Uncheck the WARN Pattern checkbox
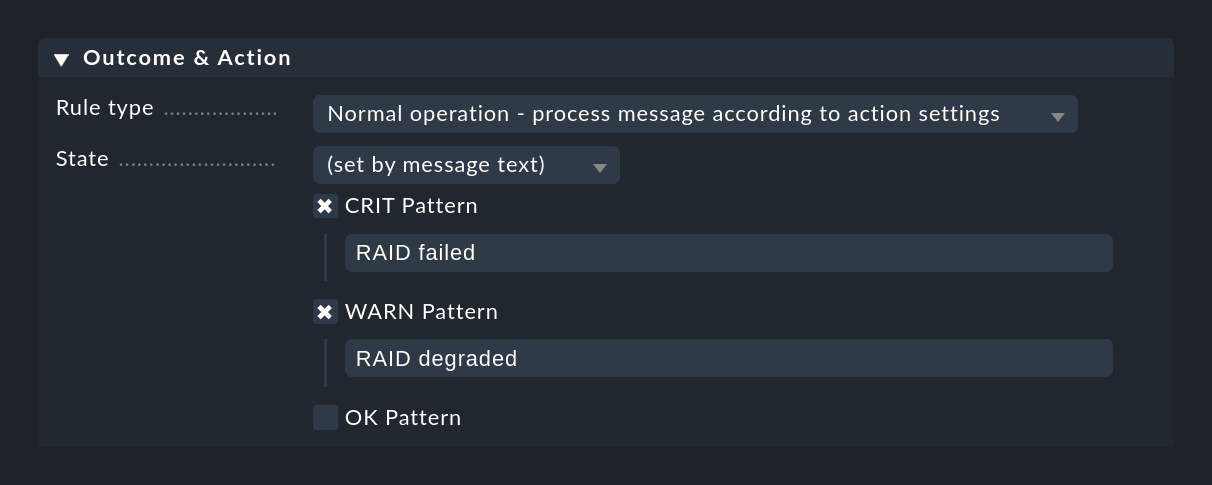This screenshot has height=485, width=1212. (325, 312)
